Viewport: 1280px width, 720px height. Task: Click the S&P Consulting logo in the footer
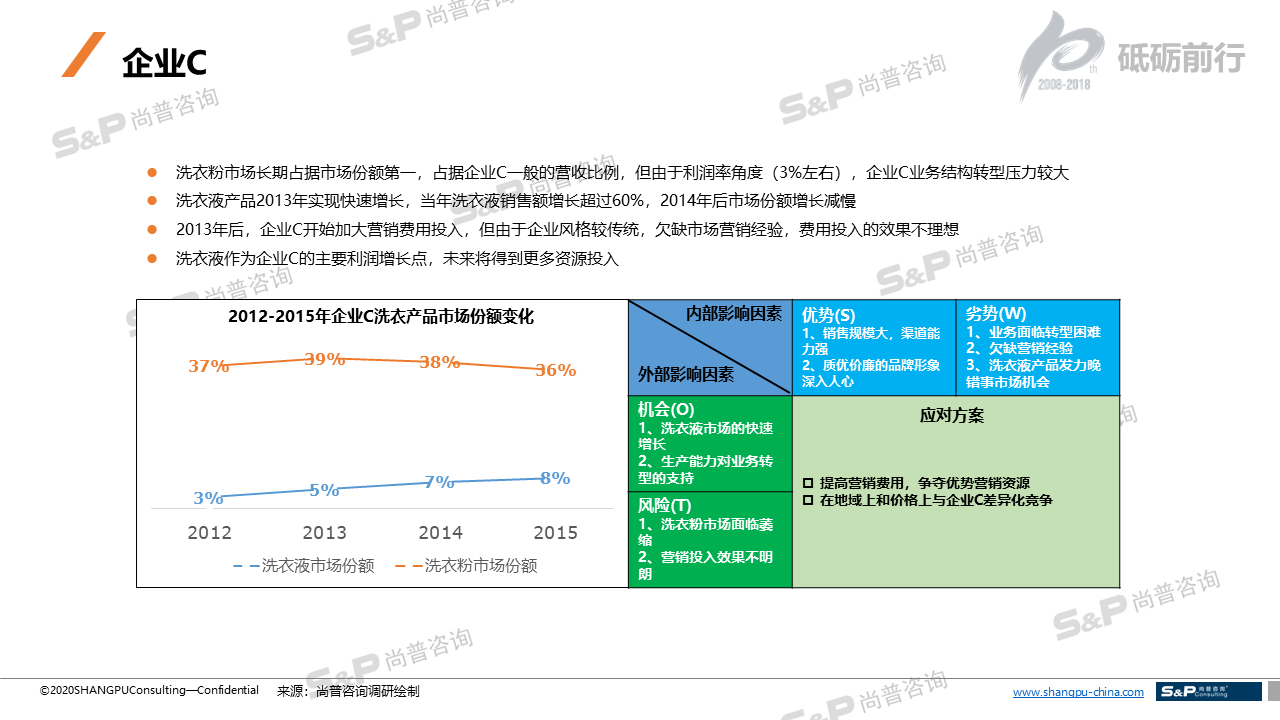point(1208,691)
